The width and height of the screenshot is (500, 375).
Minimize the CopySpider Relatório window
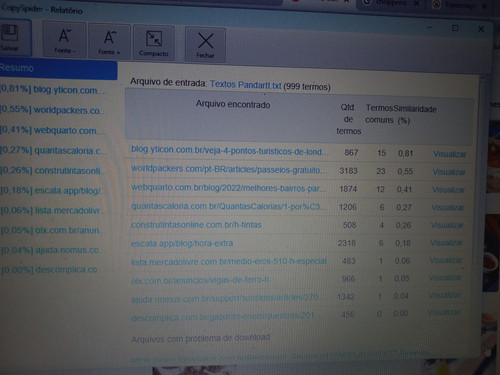tap(430, 28)
